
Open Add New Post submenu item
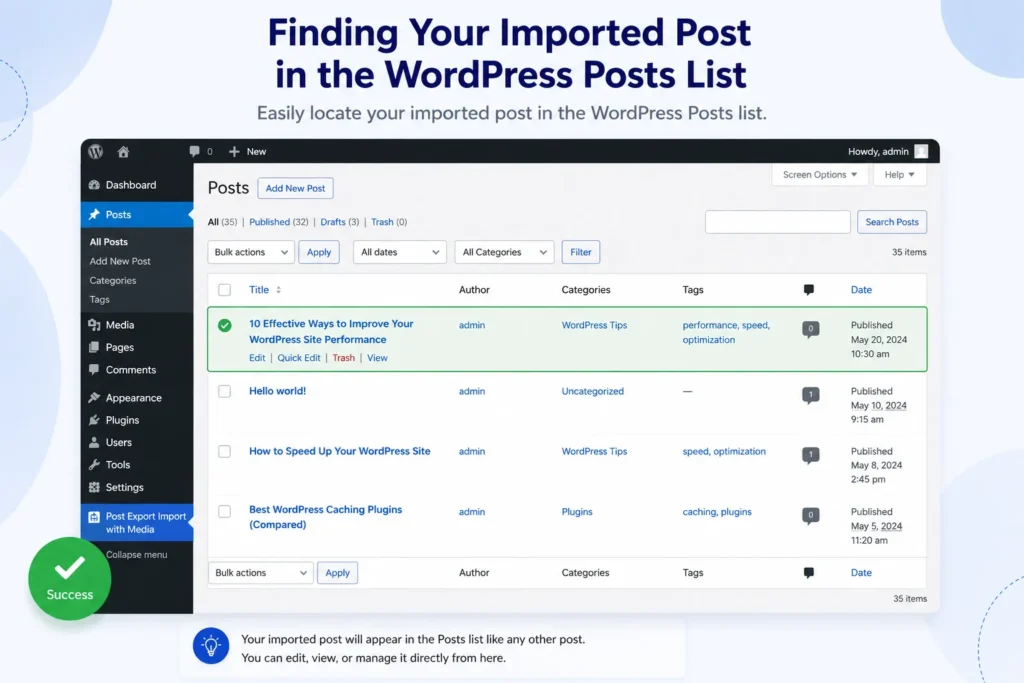(120, 261)
